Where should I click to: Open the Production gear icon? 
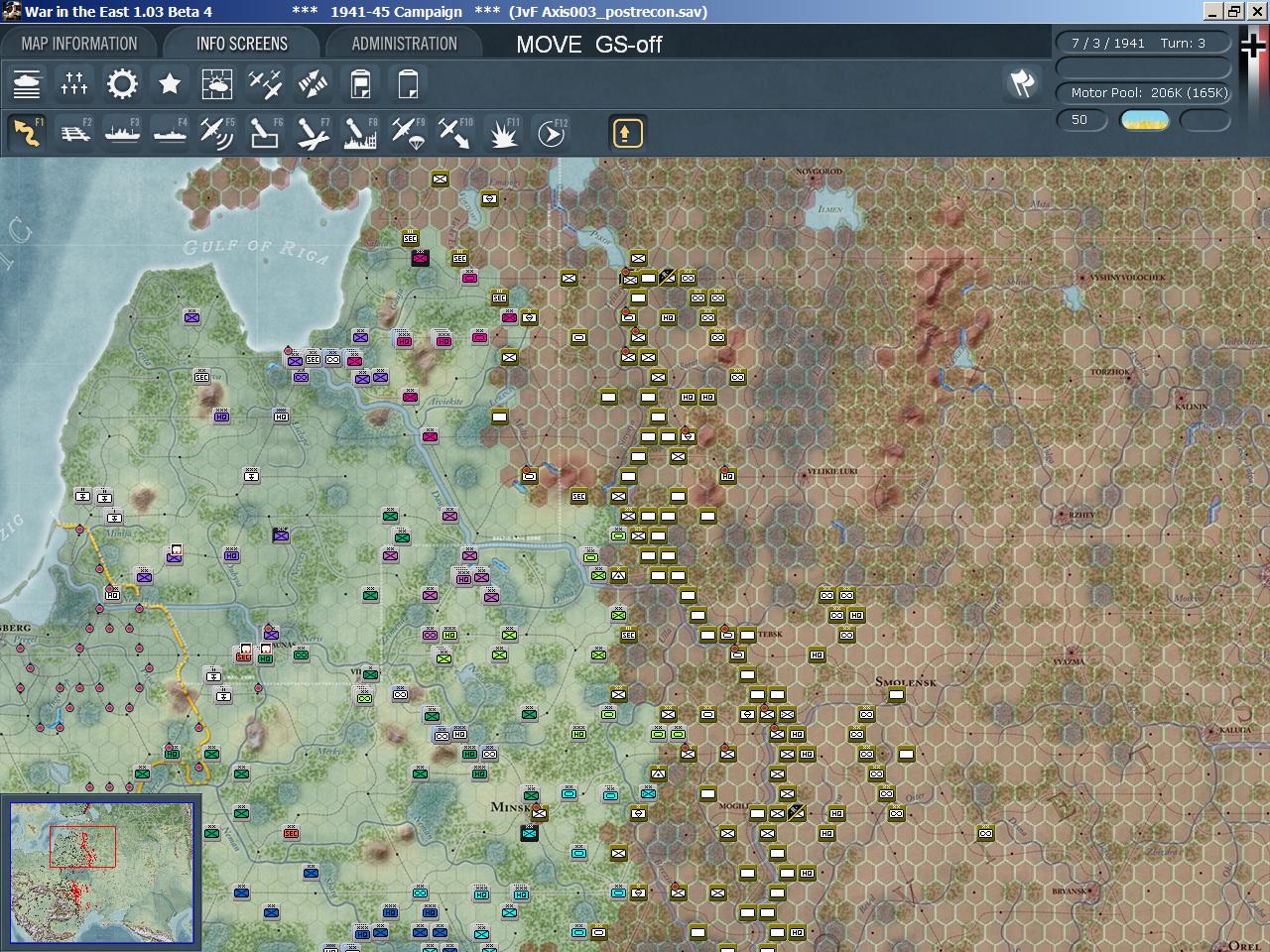click(122, 84)
